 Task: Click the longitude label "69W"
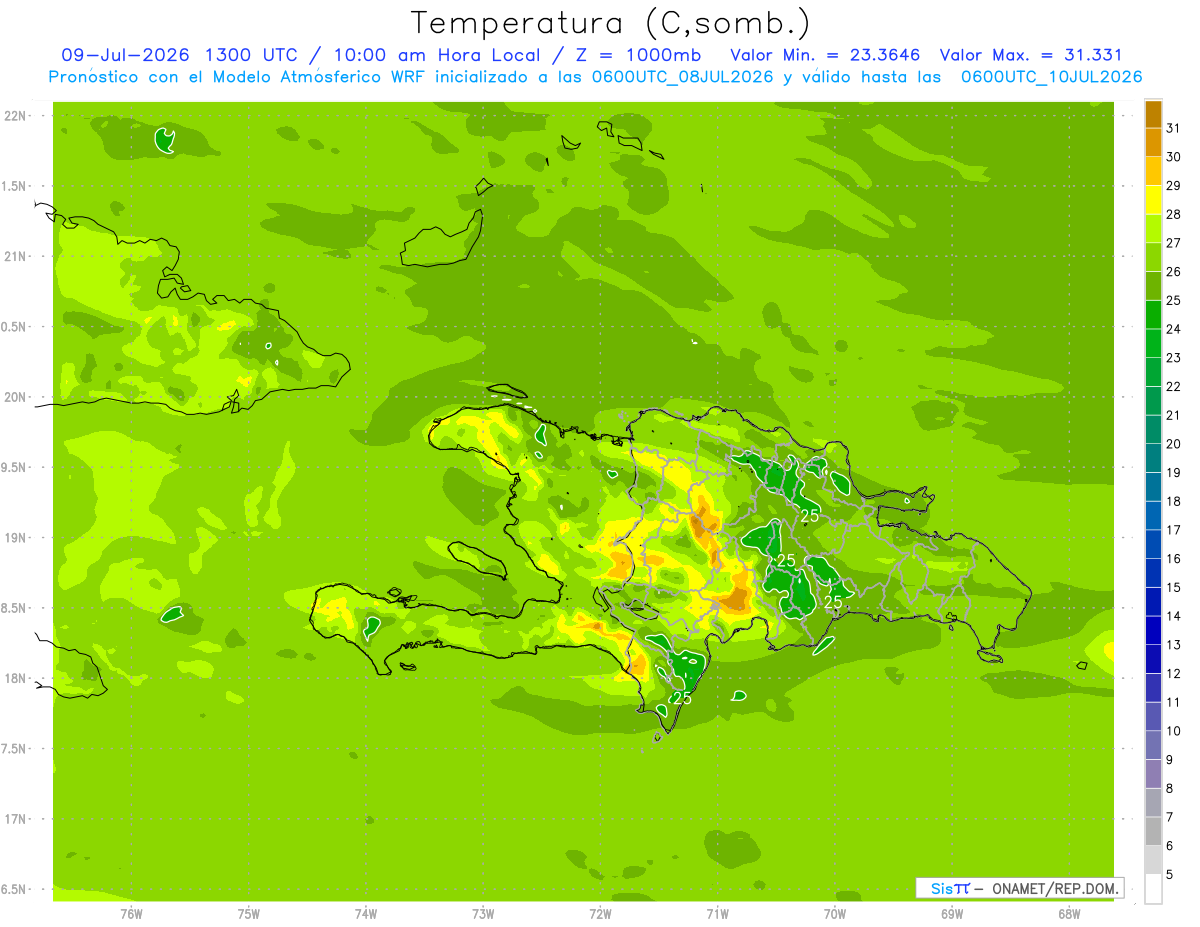pyautogui.click(x=952, y=914)
